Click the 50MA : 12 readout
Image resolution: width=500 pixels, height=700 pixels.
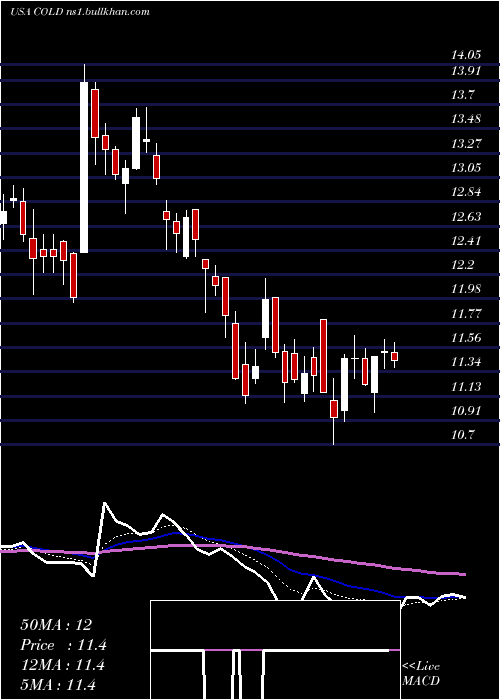tap(56, 625)
